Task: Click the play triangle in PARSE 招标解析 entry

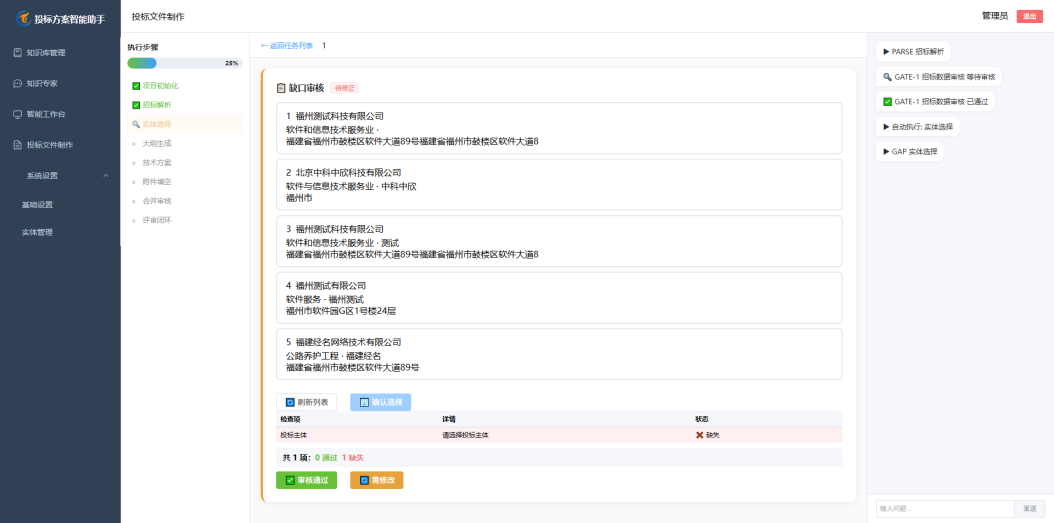Action: [x=887, y=52]
